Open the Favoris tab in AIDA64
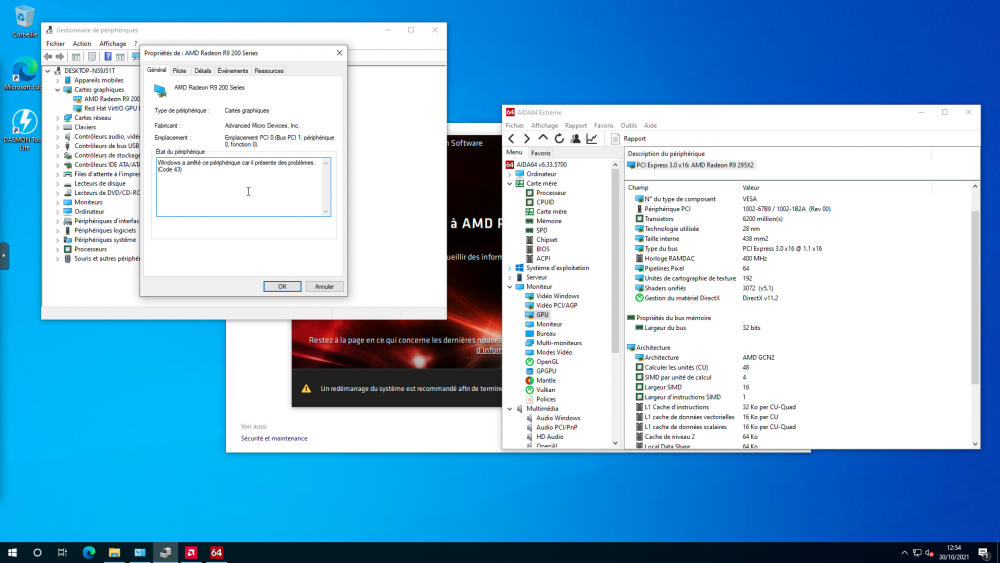Image resolution: width=1000 pixels, height=563 pixels. [540, 153]
